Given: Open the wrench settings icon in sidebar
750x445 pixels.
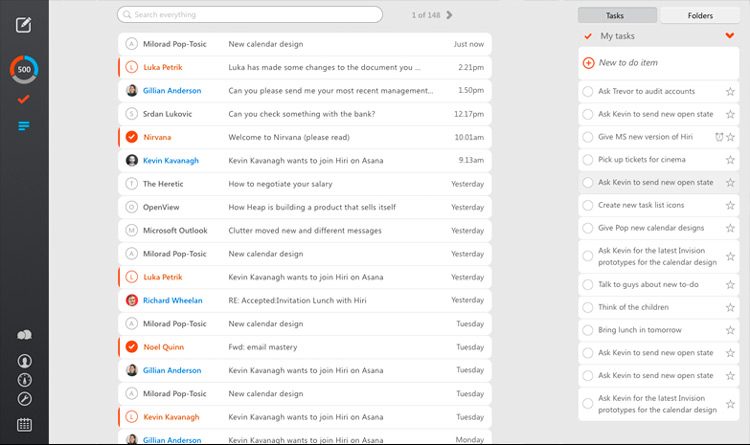Looking at the screenshot, I should click(24, 399).
